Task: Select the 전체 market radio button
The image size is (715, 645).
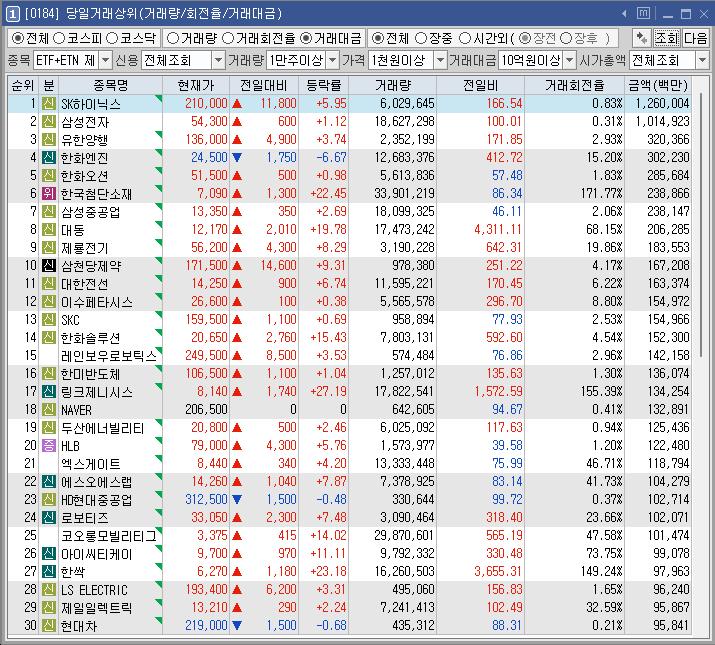Action: (x=17, y=38)
